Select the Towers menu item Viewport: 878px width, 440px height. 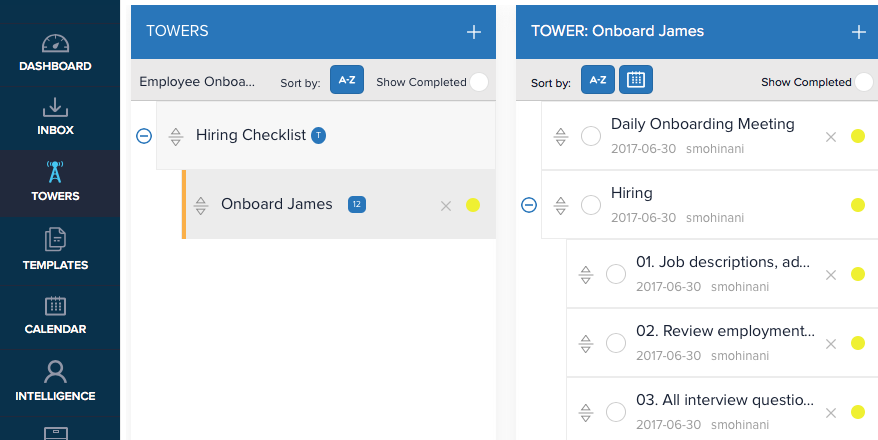[x=56, y=183]
